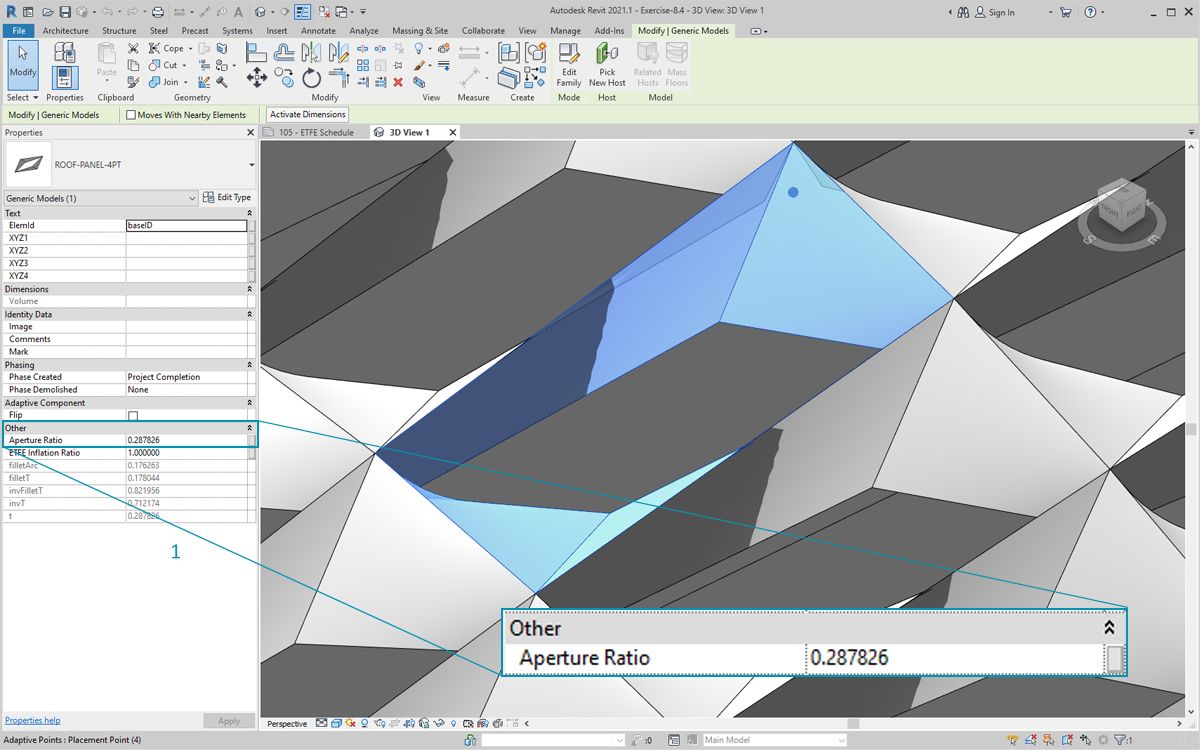The image size is (1200, 750).
Task: Open the Properties help link
Action: tap(32, 720)
